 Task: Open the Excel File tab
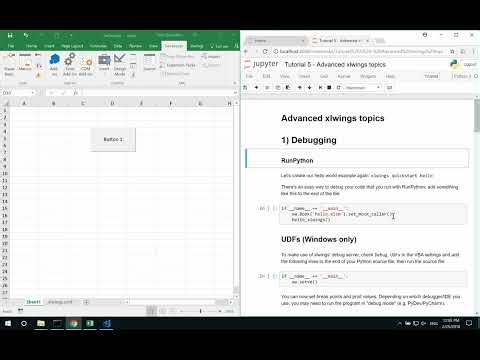(11, 46)
